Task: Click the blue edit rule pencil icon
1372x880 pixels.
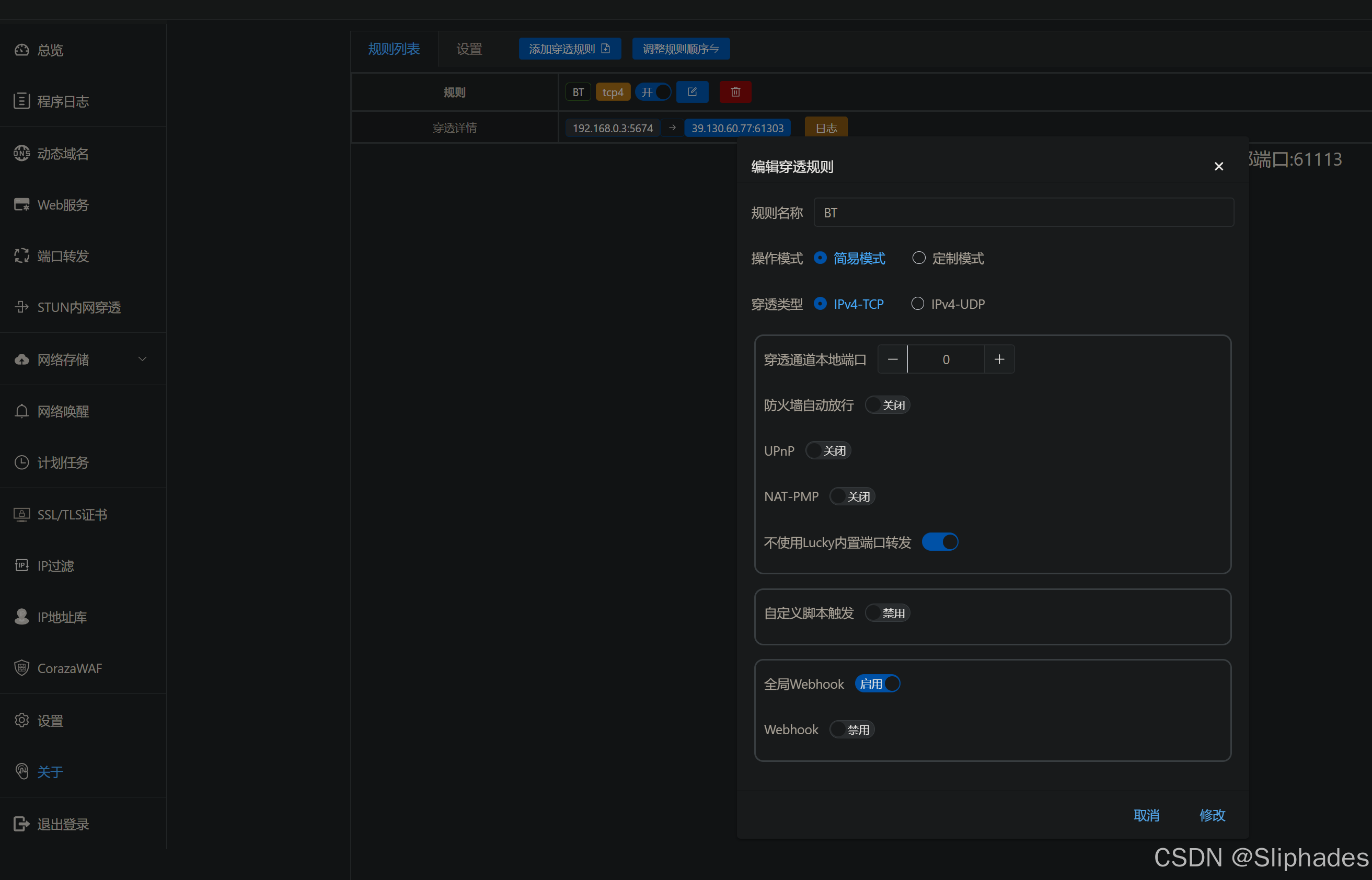Action: tap(692, 92)
